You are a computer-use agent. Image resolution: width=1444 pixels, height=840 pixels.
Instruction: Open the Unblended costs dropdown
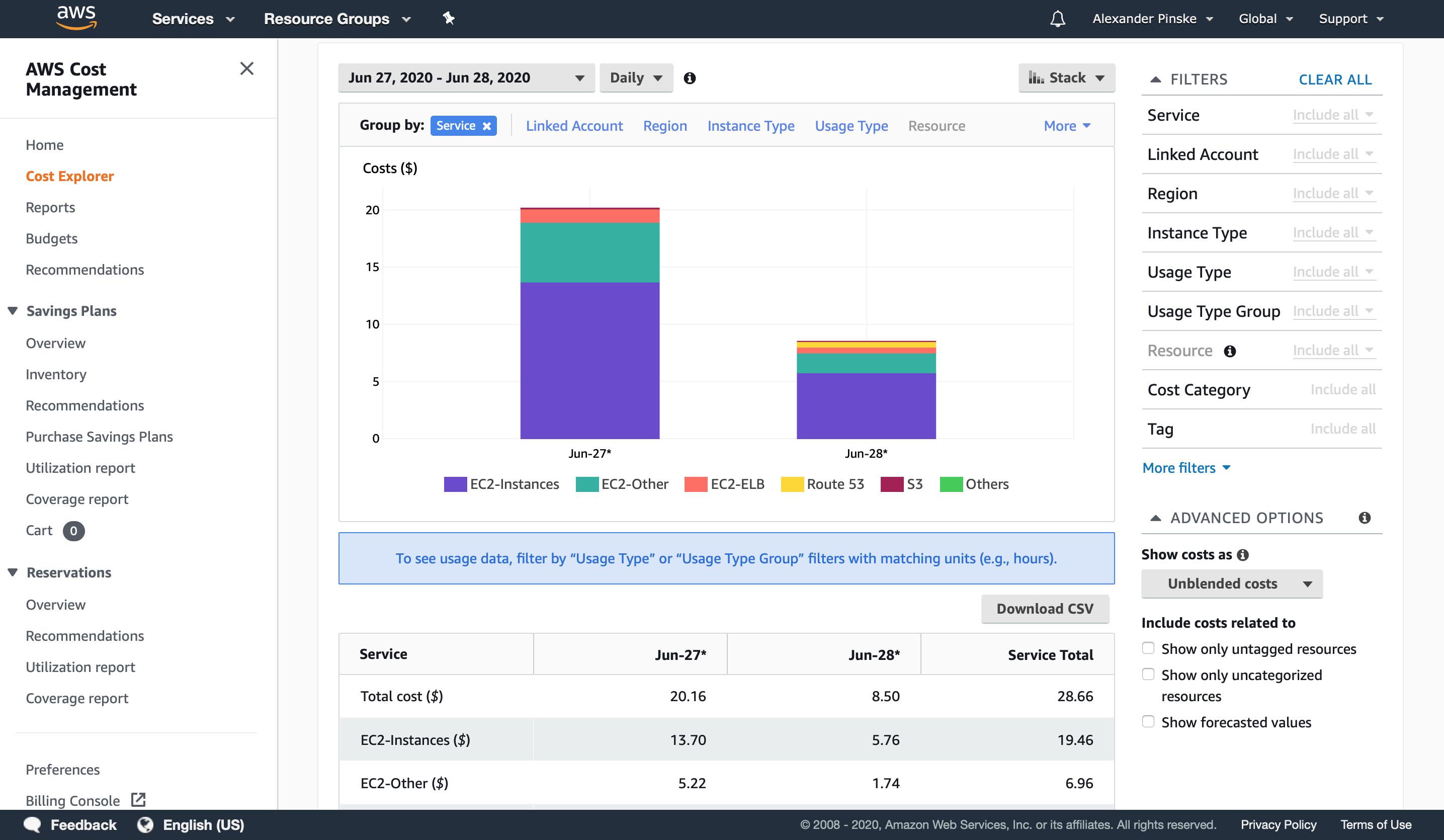[1231, 584]
